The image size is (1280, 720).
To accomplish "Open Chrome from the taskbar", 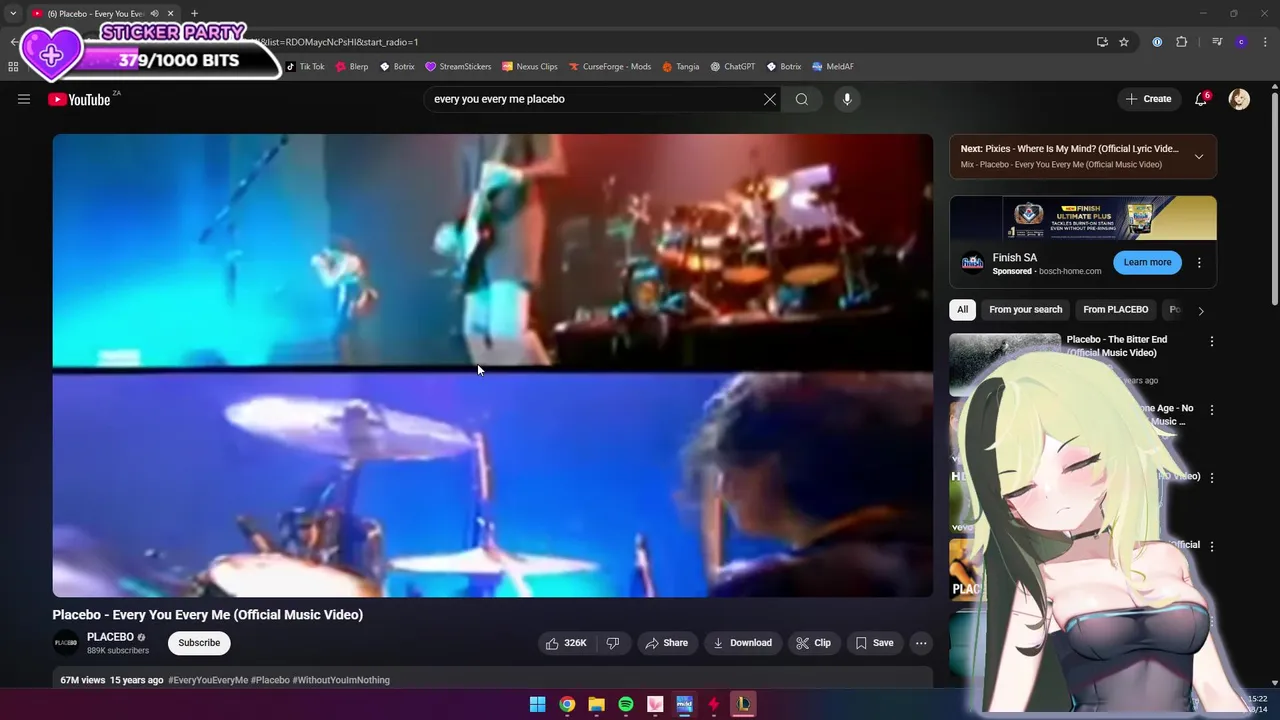I will [x=567, y=704].
